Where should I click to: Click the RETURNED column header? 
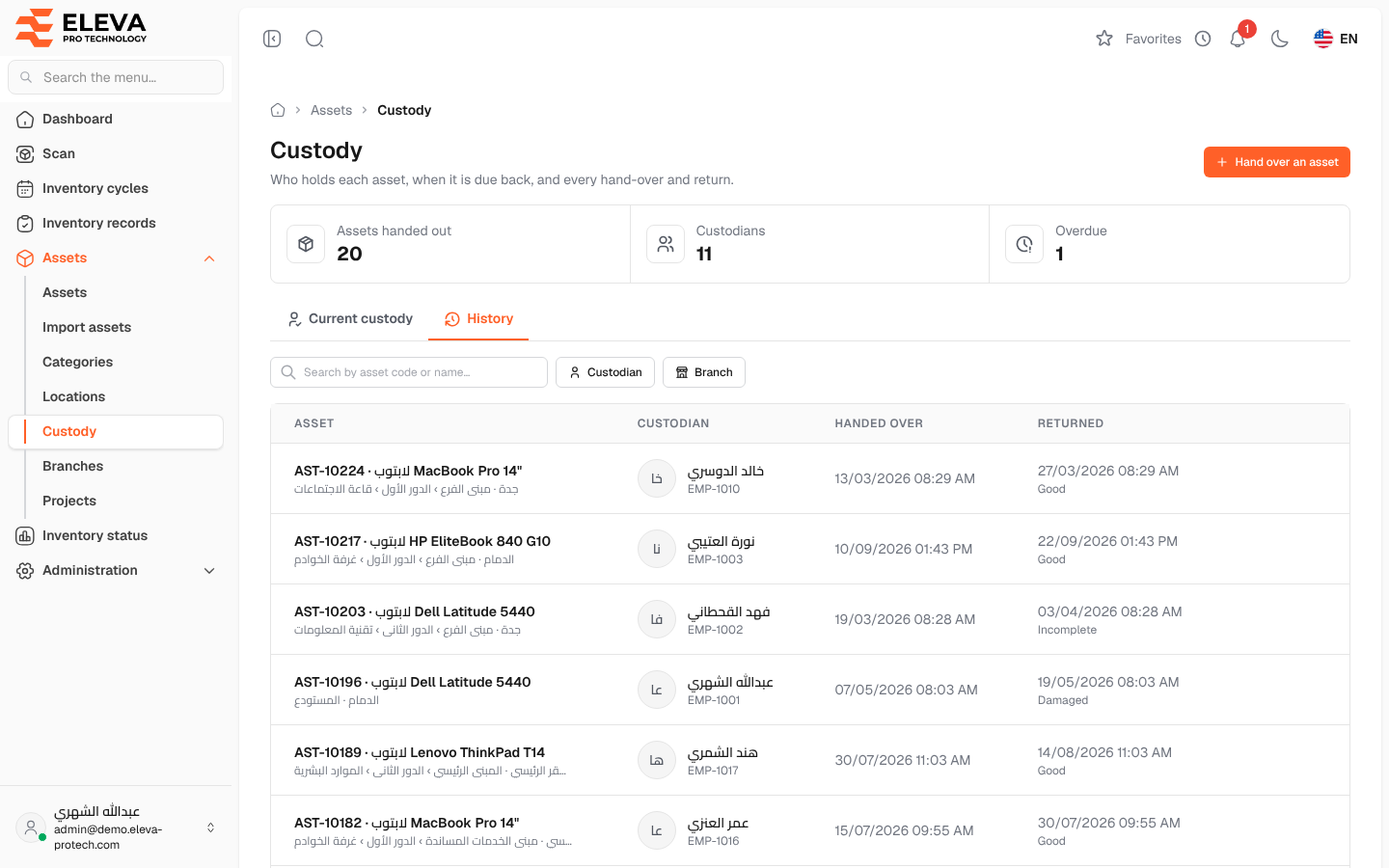[x=1071, y=423]
